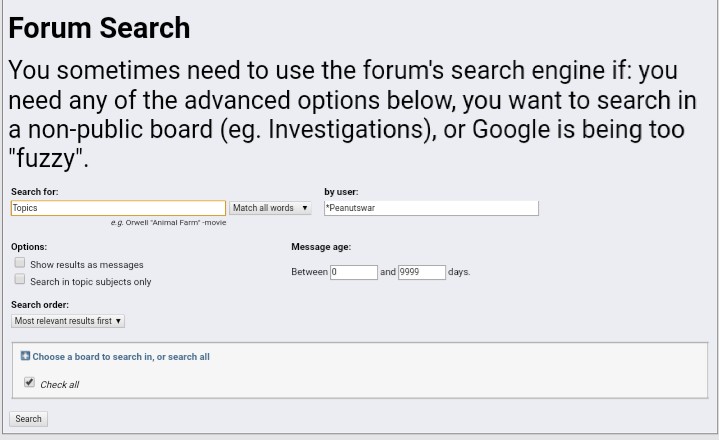Click the by user input field
Viewport: 719px width, 440px height.
(431, 208)
